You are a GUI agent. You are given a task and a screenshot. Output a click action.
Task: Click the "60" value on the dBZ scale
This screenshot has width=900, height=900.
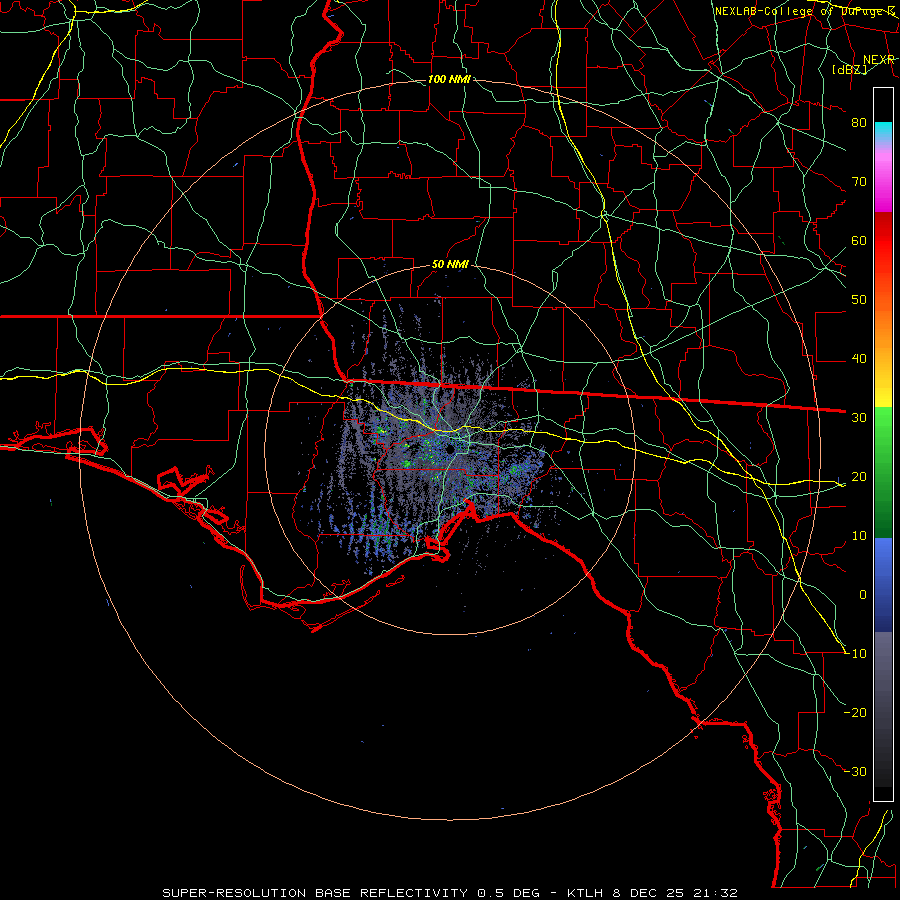click(859, 240)
